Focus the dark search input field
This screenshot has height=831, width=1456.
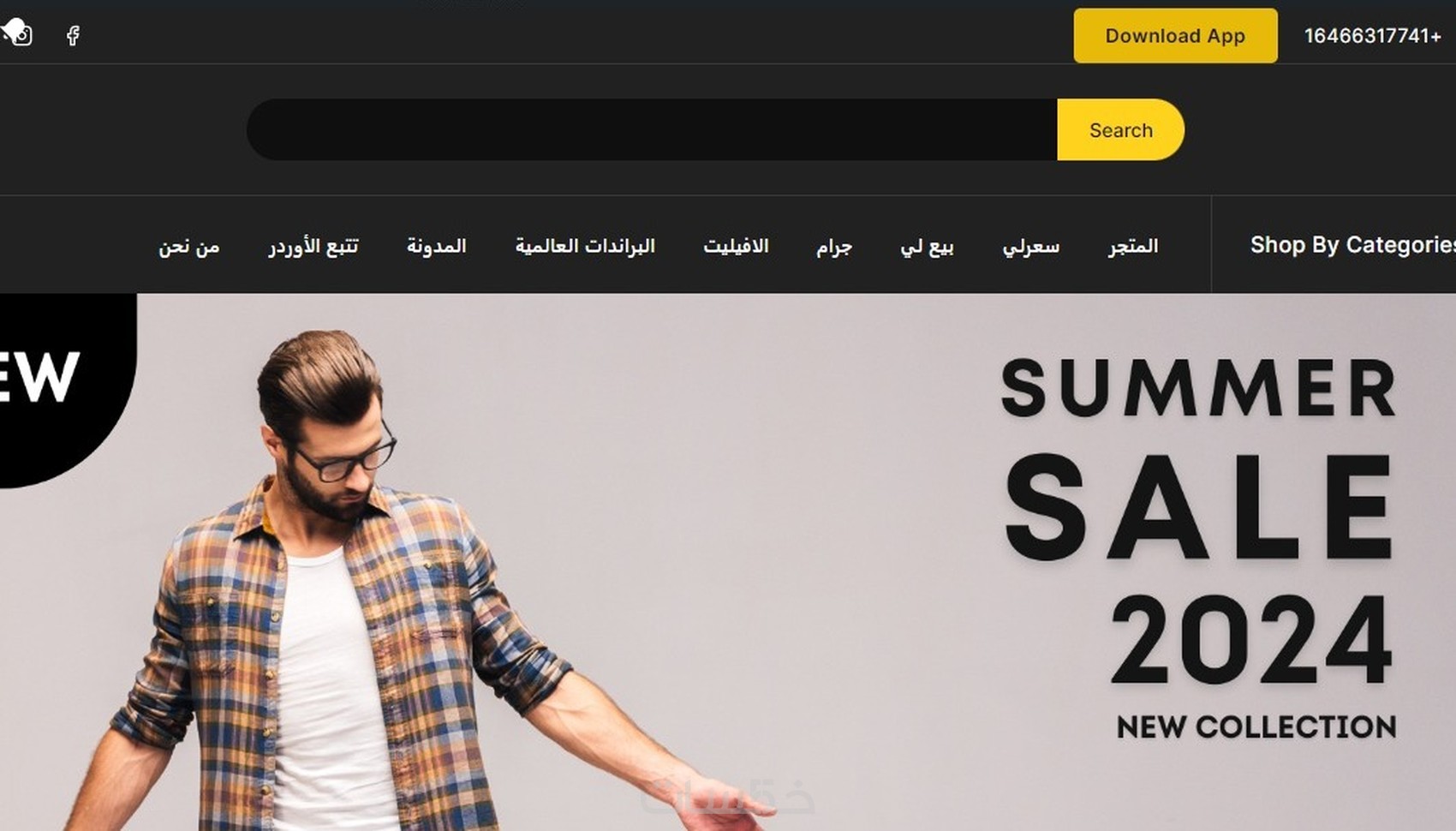(652, 129)
